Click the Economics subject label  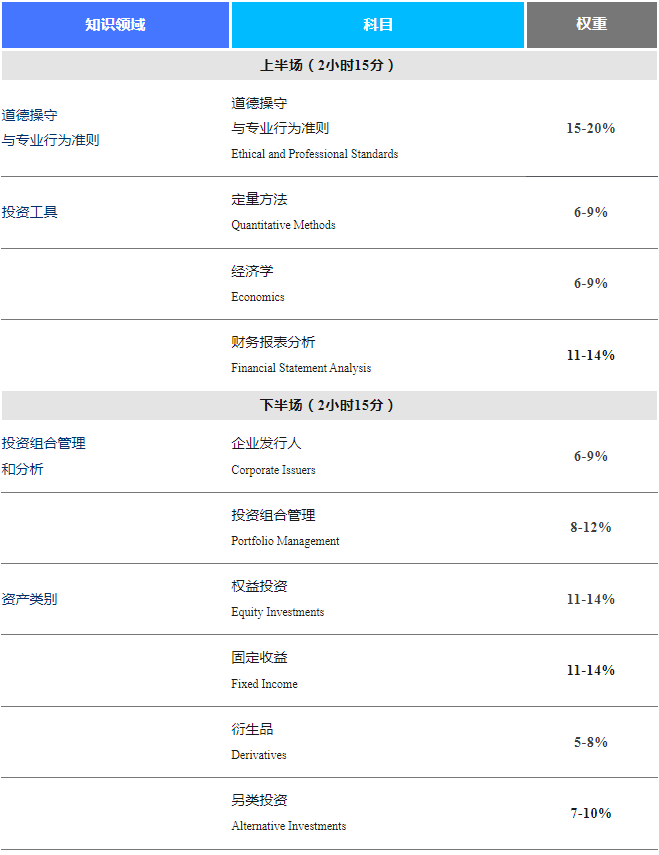tap(258, 297)
